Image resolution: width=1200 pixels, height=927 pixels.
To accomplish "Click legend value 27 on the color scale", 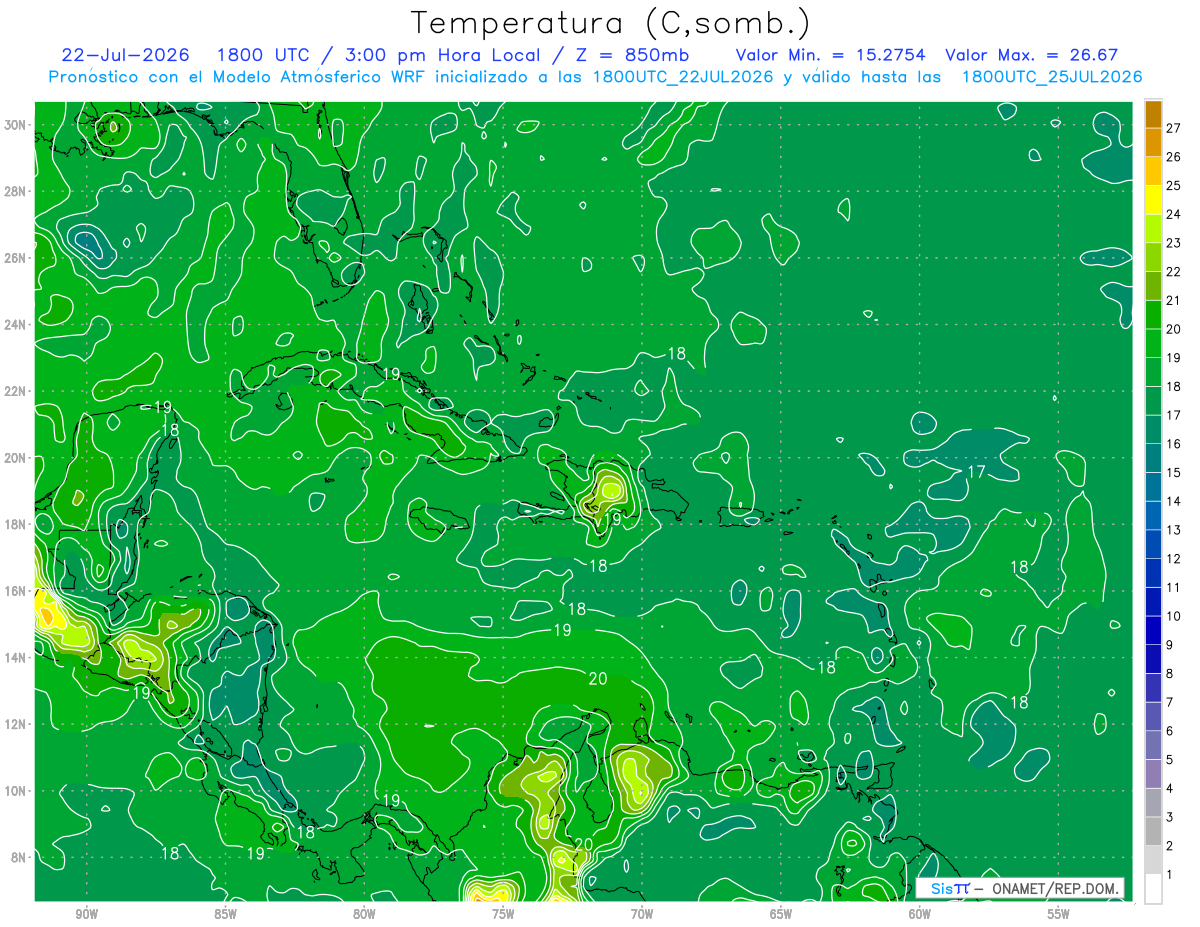I will (x=1174, y=128).
